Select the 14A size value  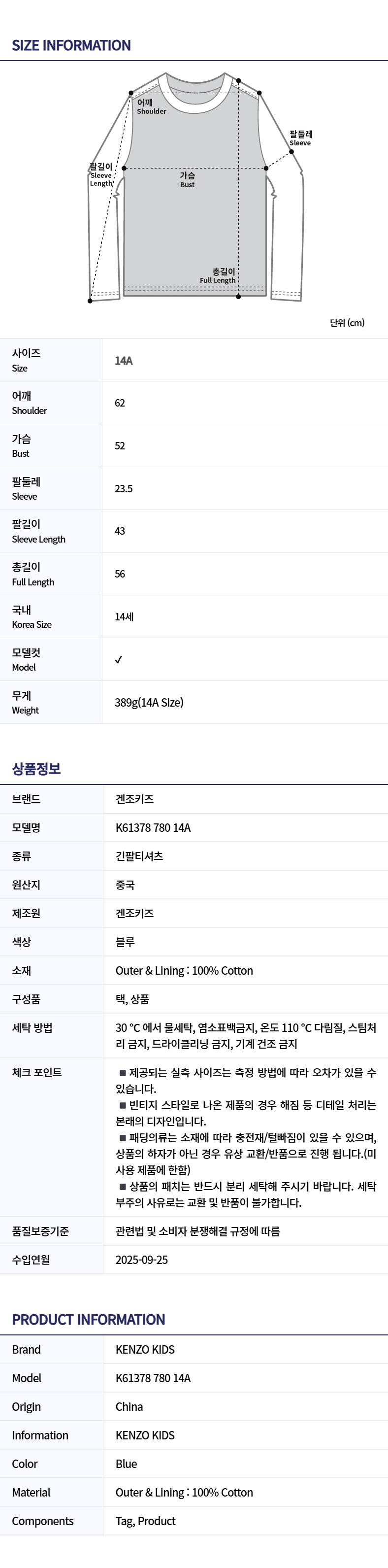coord(124,361)
